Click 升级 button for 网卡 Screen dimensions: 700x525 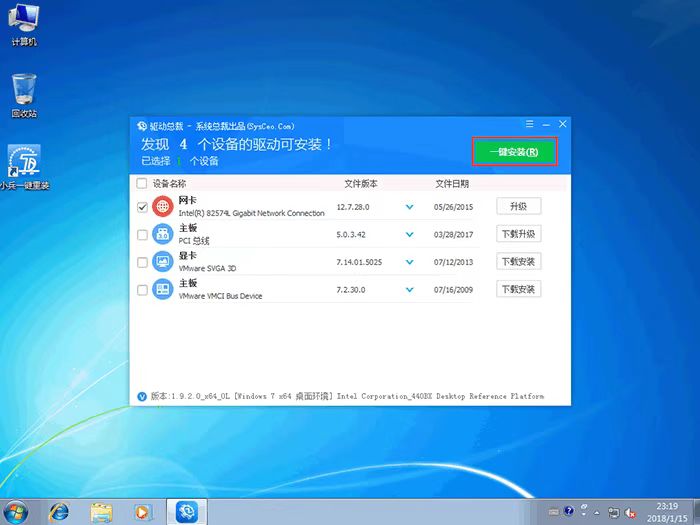tap(519, 206)
